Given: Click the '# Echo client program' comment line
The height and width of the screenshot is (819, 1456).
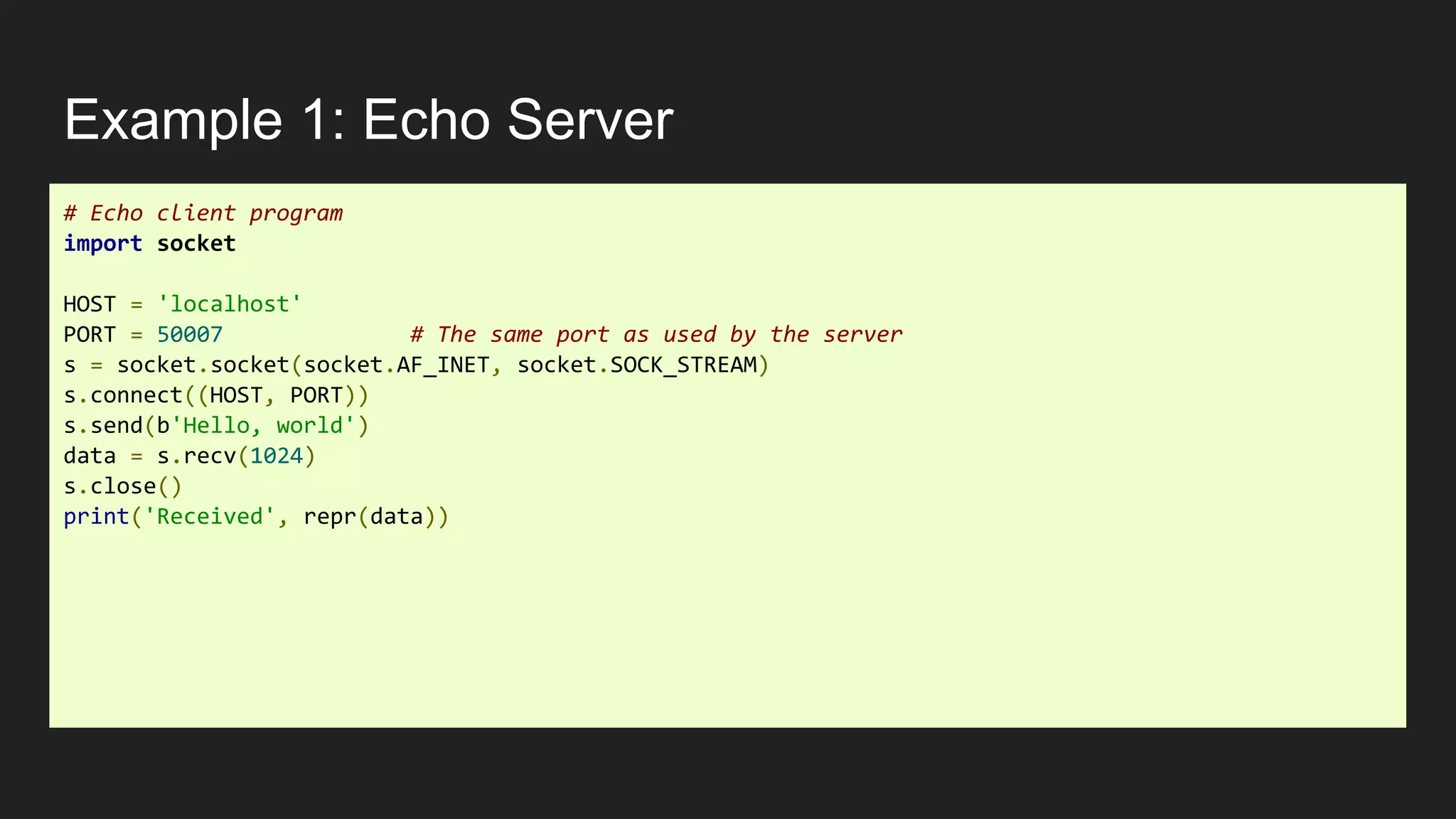Looking at the screenshot, I should [203, 213].
